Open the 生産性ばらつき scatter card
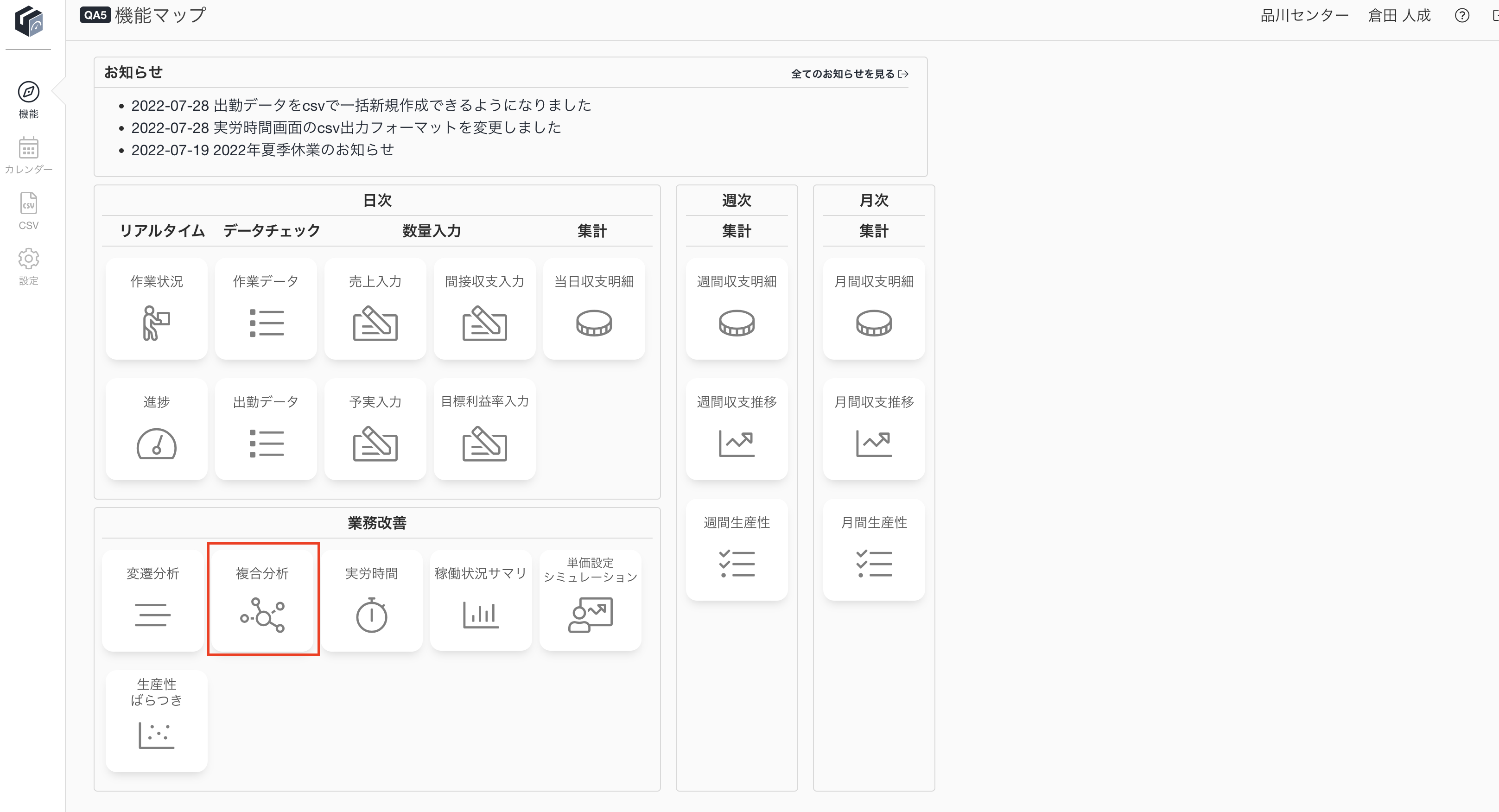Viewport: 1499px width, 812px height. [x=157, y=721]
